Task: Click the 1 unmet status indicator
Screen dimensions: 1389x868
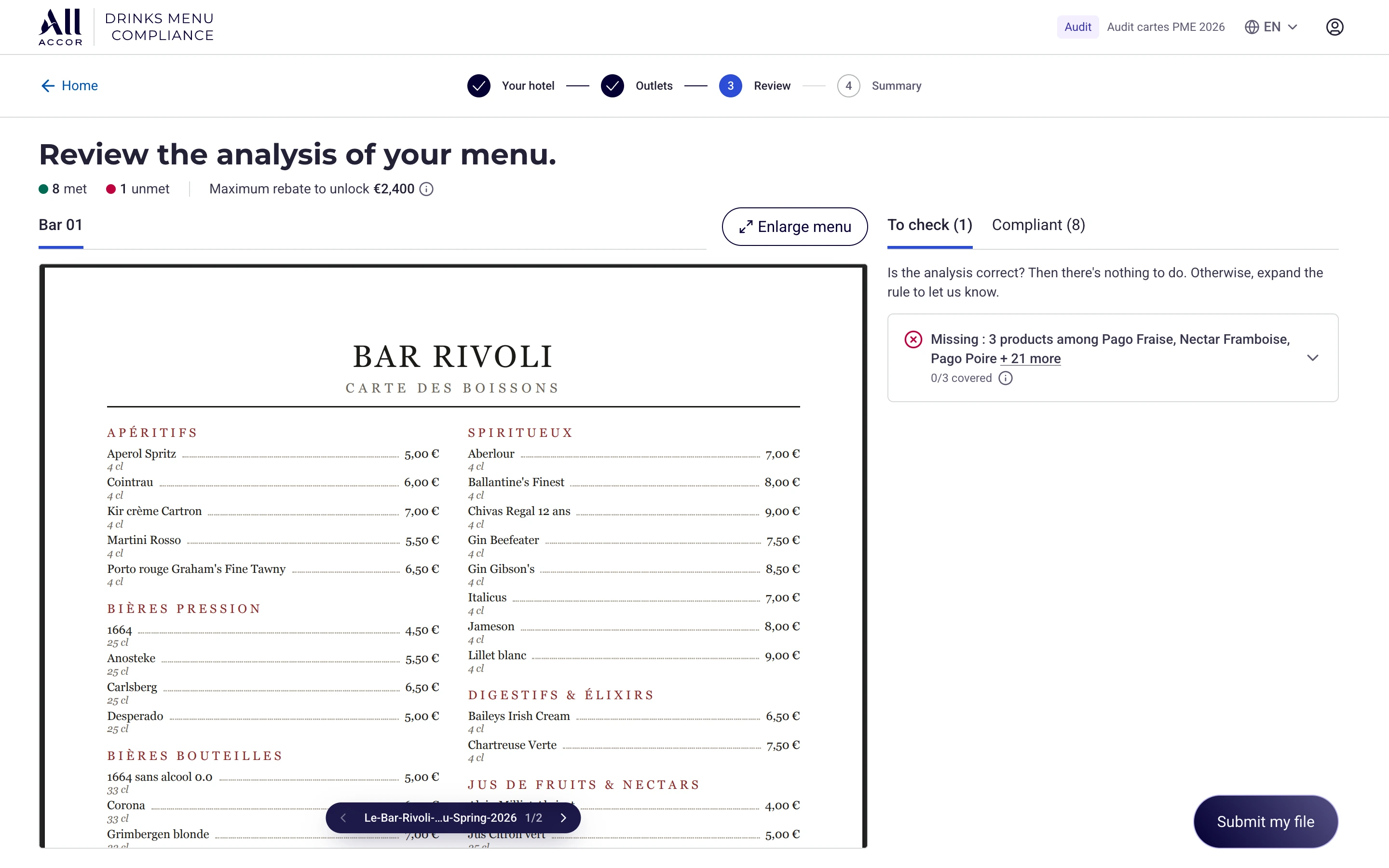Action: tap(138, 189)
